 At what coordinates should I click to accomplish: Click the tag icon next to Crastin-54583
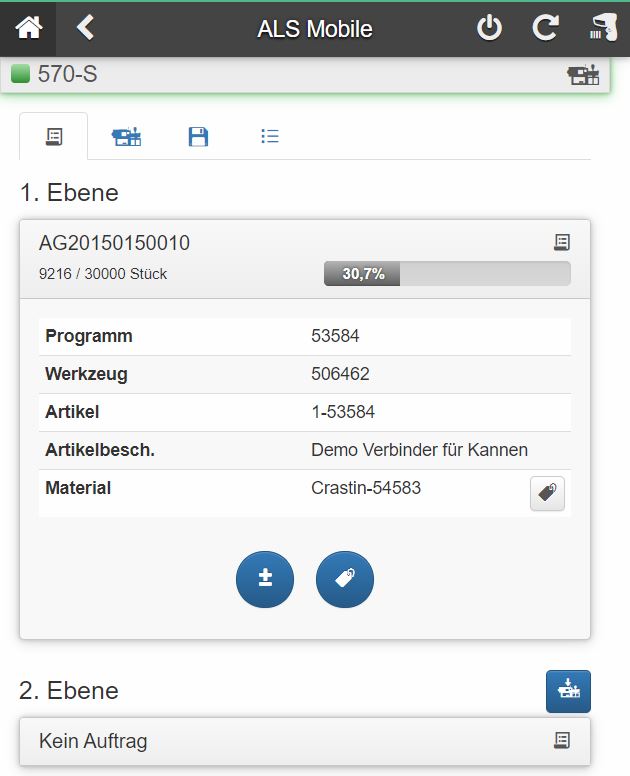pyautogui.click(x=547, y=493)
